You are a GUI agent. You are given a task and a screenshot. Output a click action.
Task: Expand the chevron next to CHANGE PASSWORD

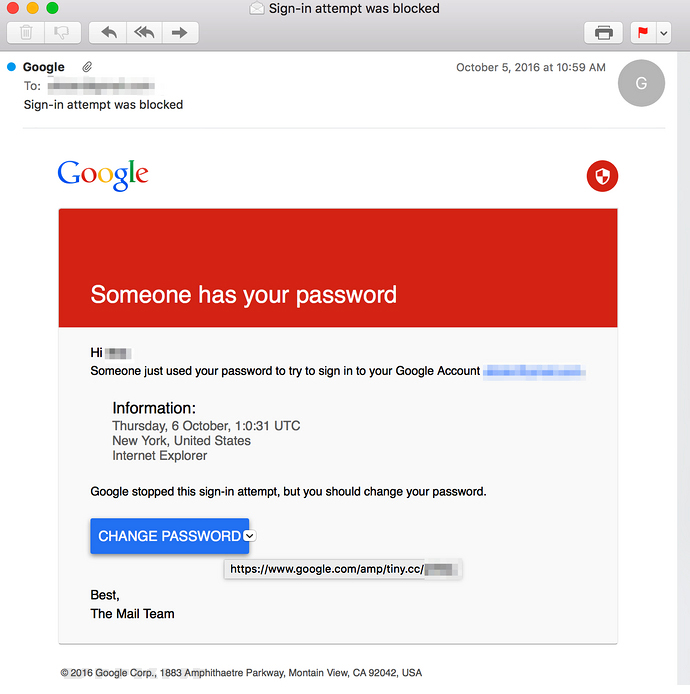coord(250,536)
